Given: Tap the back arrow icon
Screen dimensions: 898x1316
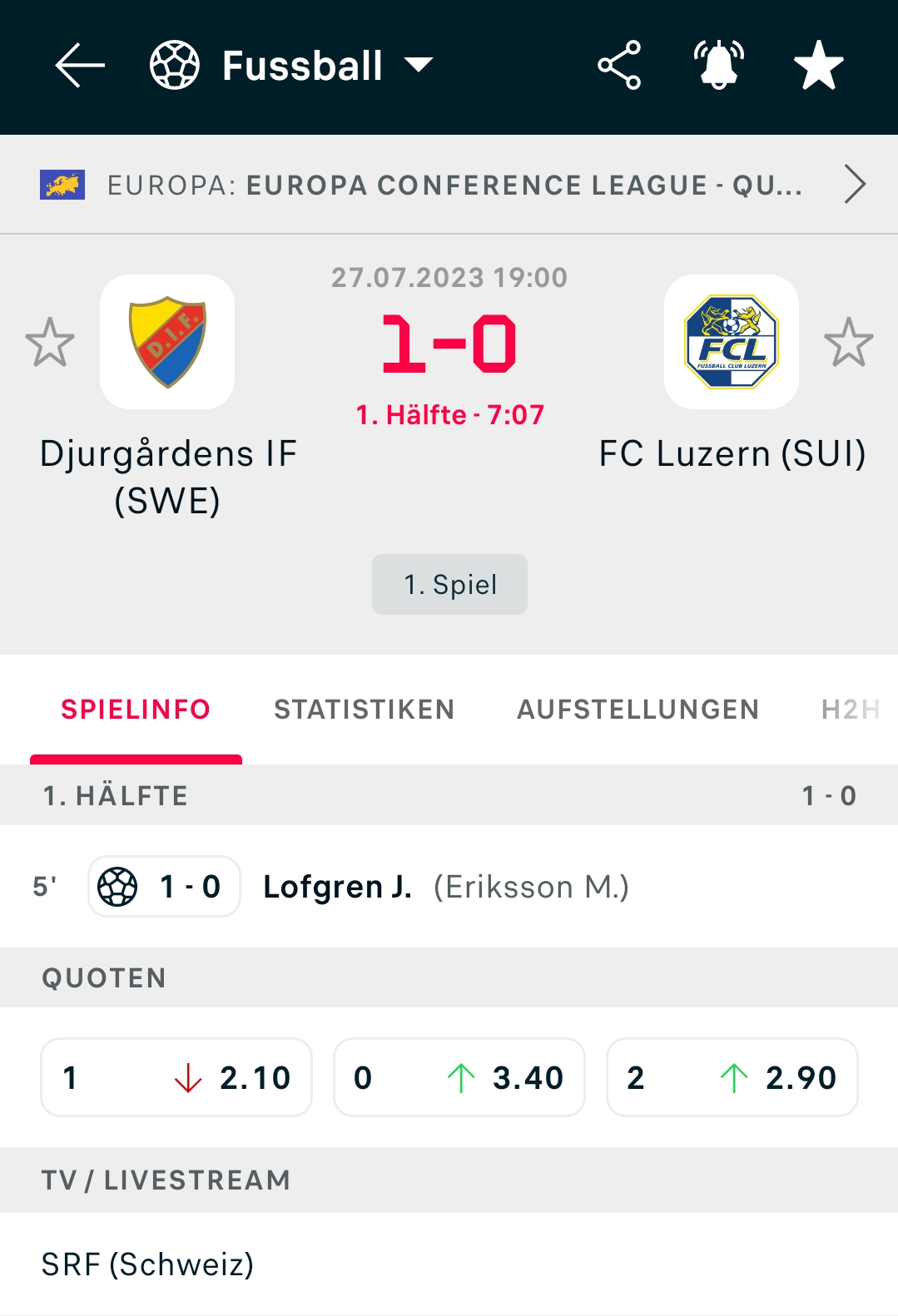Looking at the screenshot, I should pyautogui.click(x=80, y=65).
